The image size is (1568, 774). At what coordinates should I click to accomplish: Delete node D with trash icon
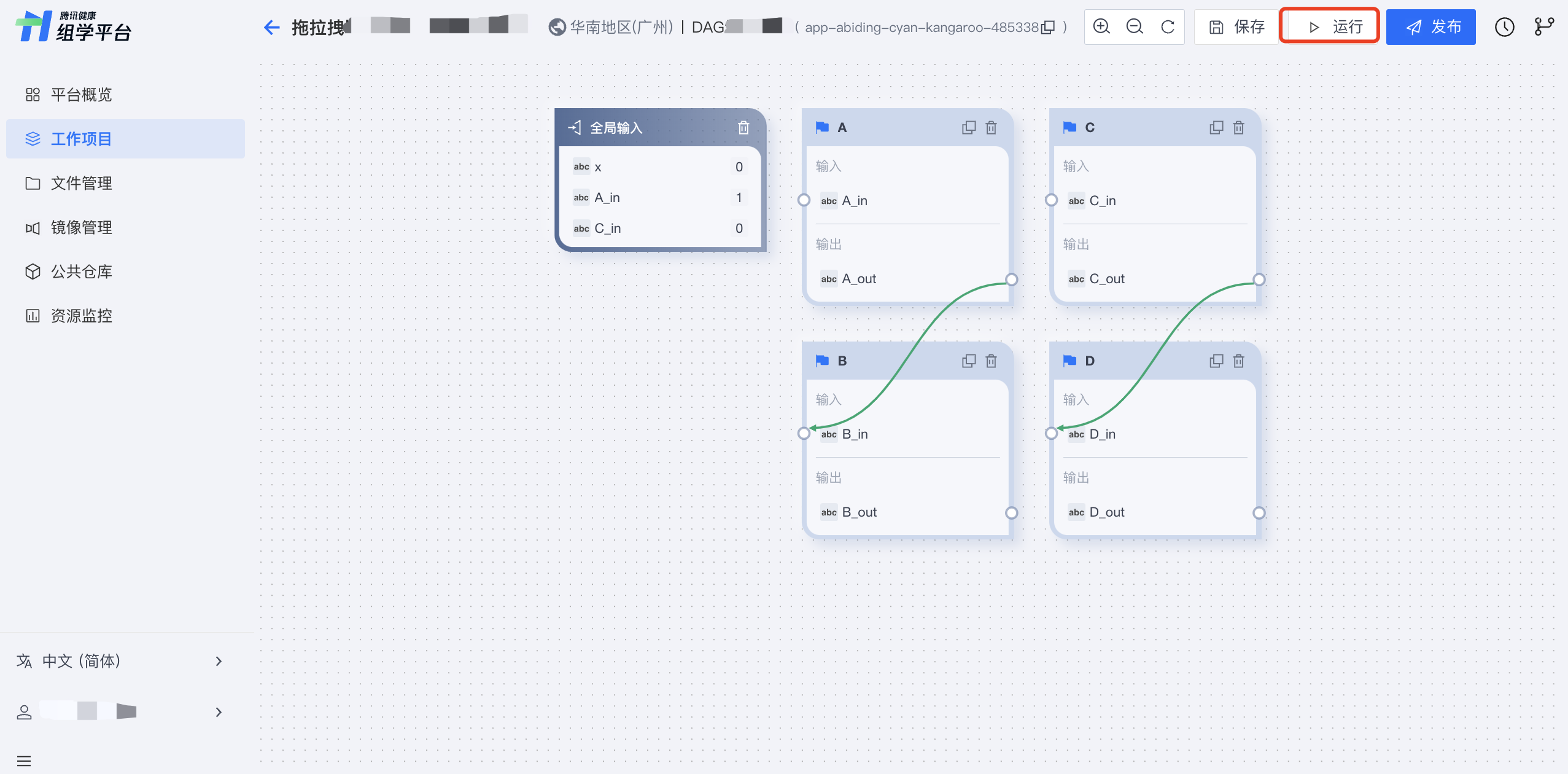(x=1238, y=361)
